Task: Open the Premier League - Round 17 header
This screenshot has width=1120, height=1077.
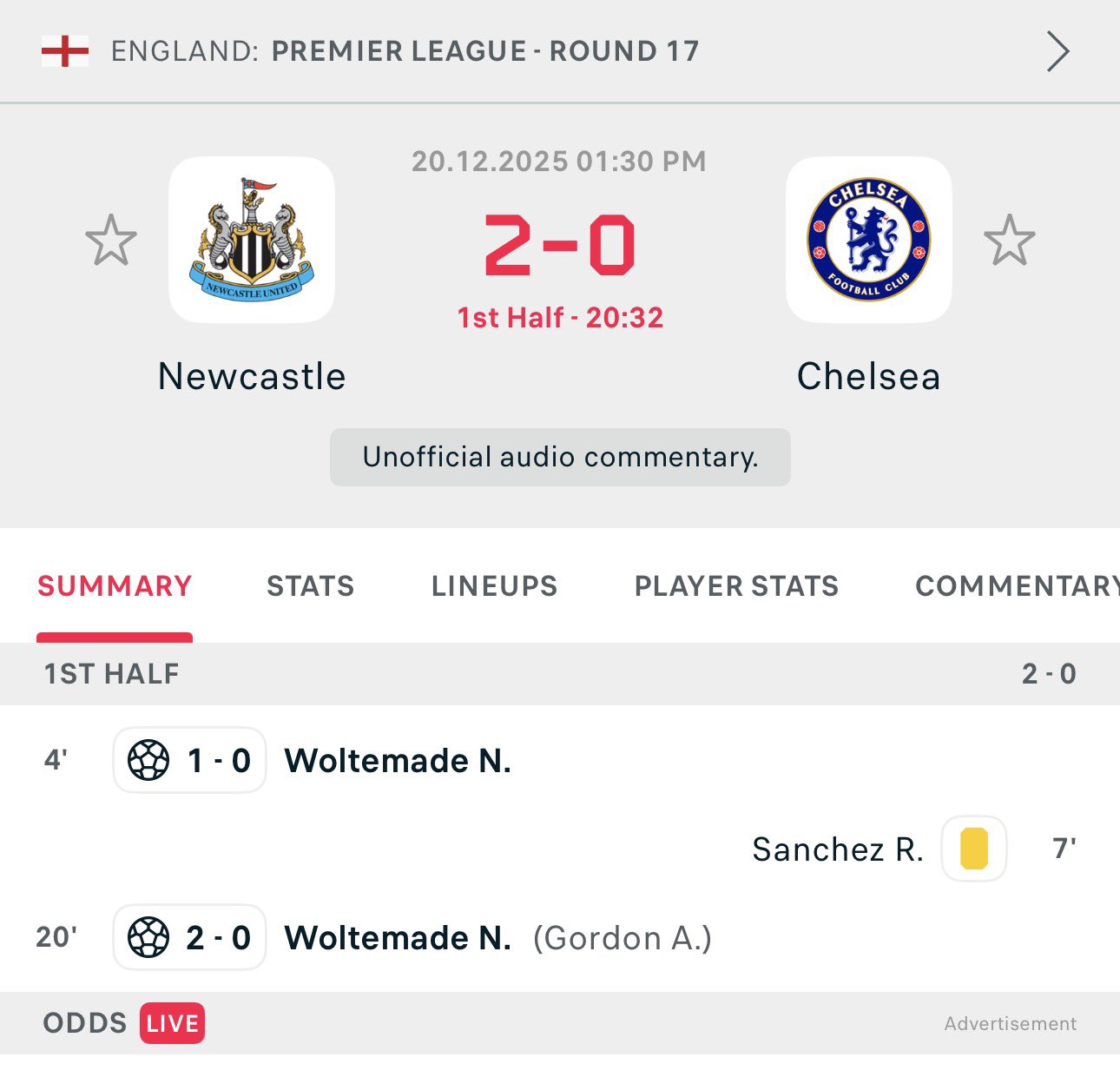Action: (484, 51)
